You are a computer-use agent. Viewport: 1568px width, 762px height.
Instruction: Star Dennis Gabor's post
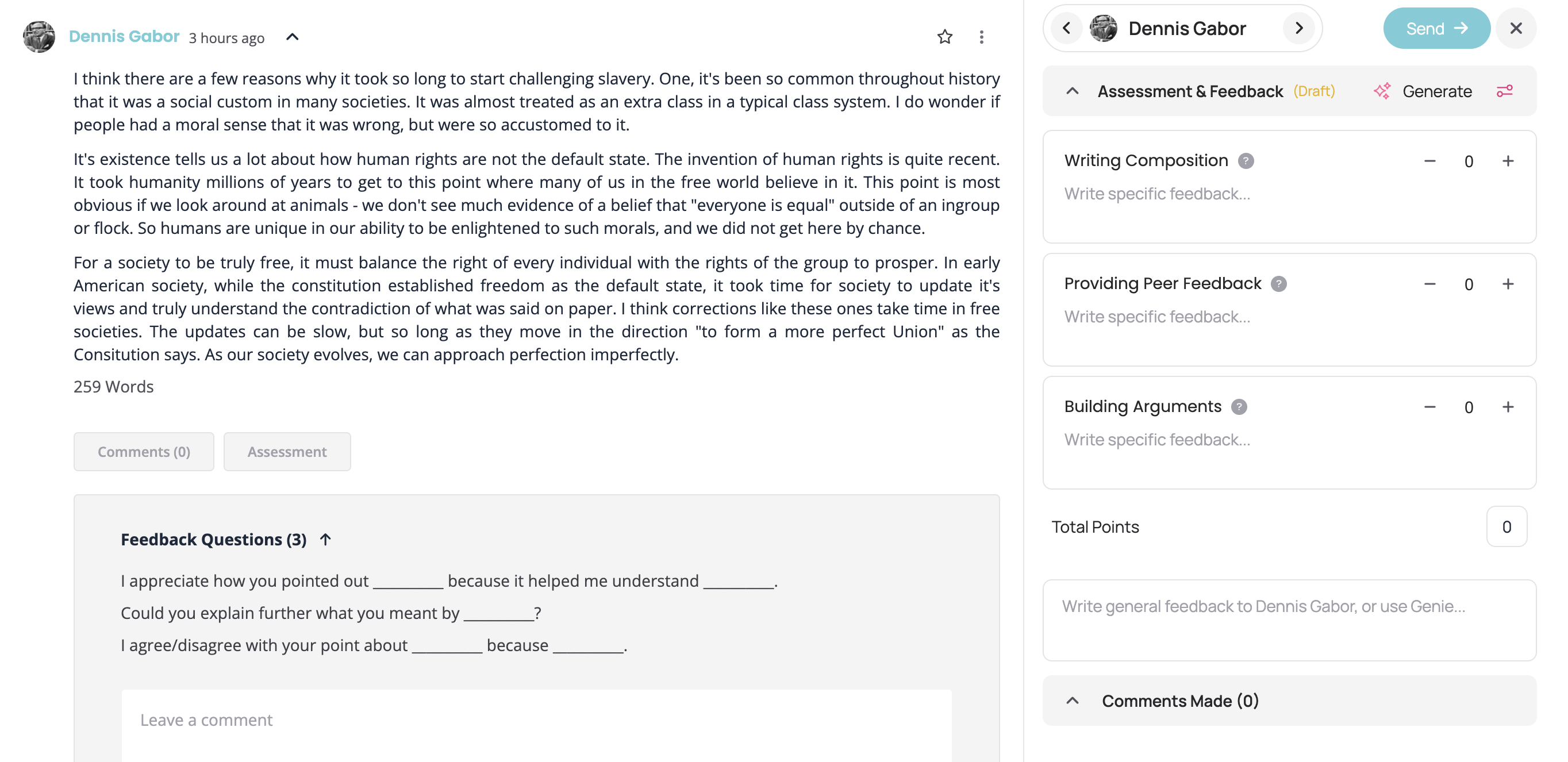coord(945,37)
